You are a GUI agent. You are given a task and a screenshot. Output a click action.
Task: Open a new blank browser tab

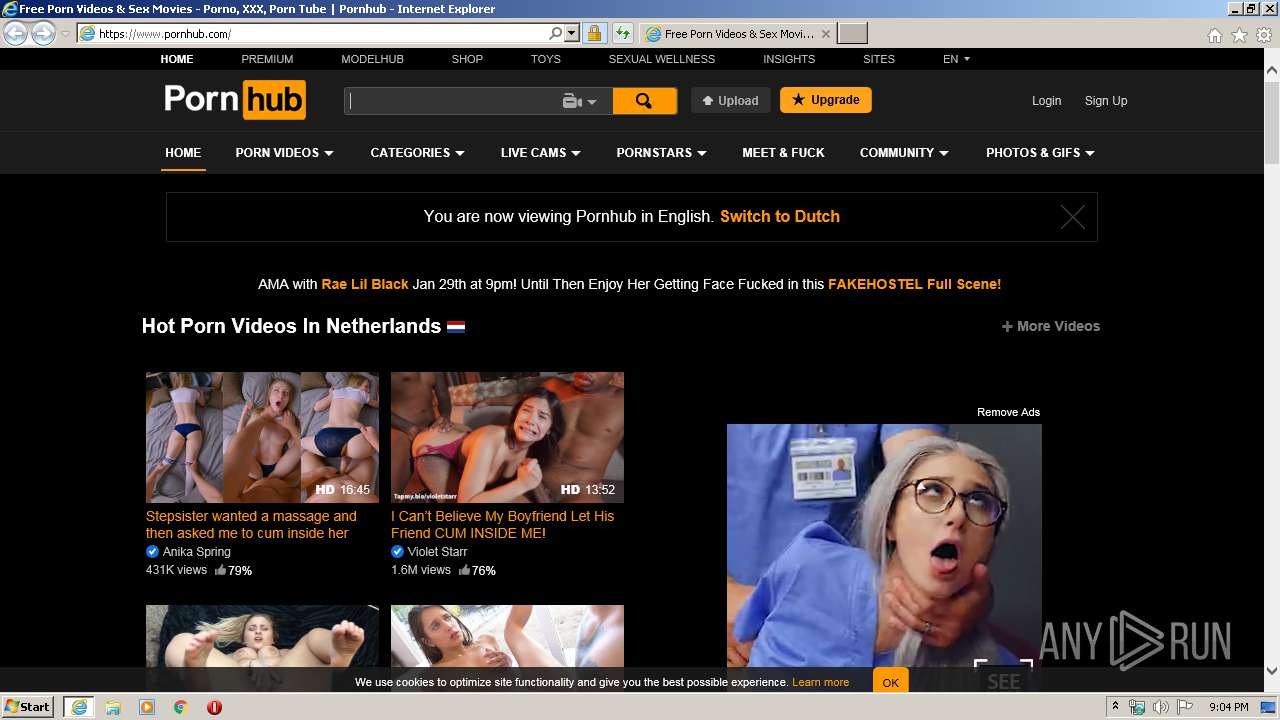852,34
